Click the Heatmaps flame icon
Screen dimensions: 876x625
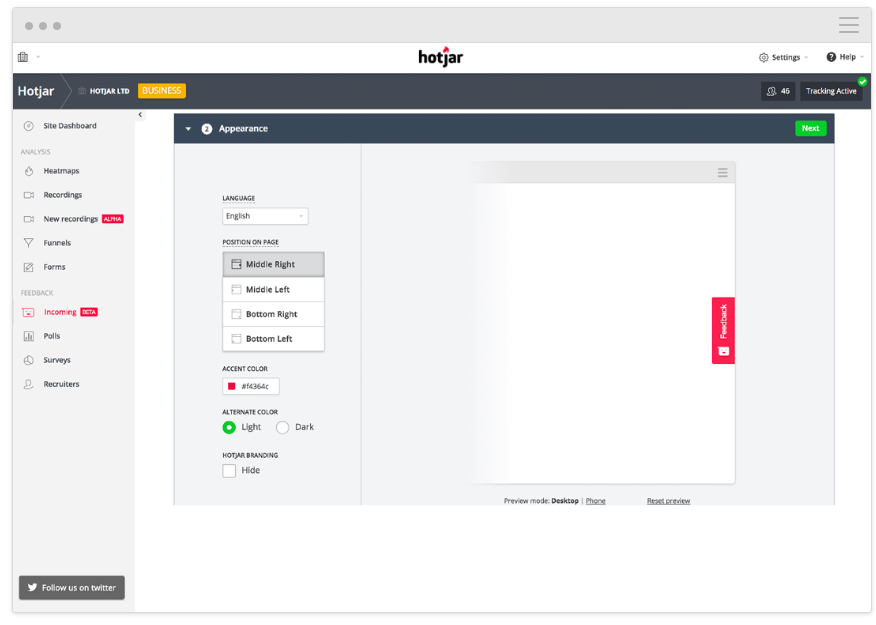coord(28,171)
